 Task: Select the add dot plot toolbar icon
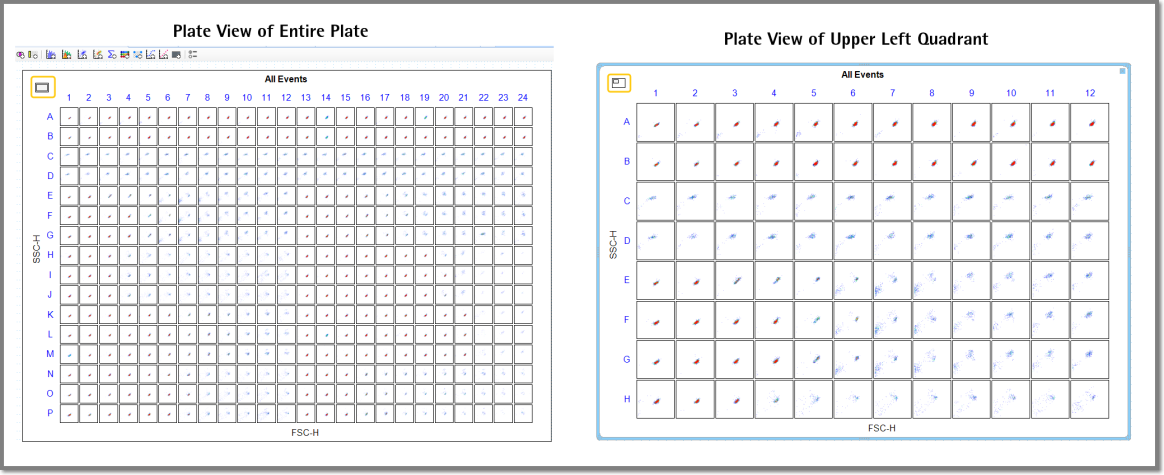point(82,54)
